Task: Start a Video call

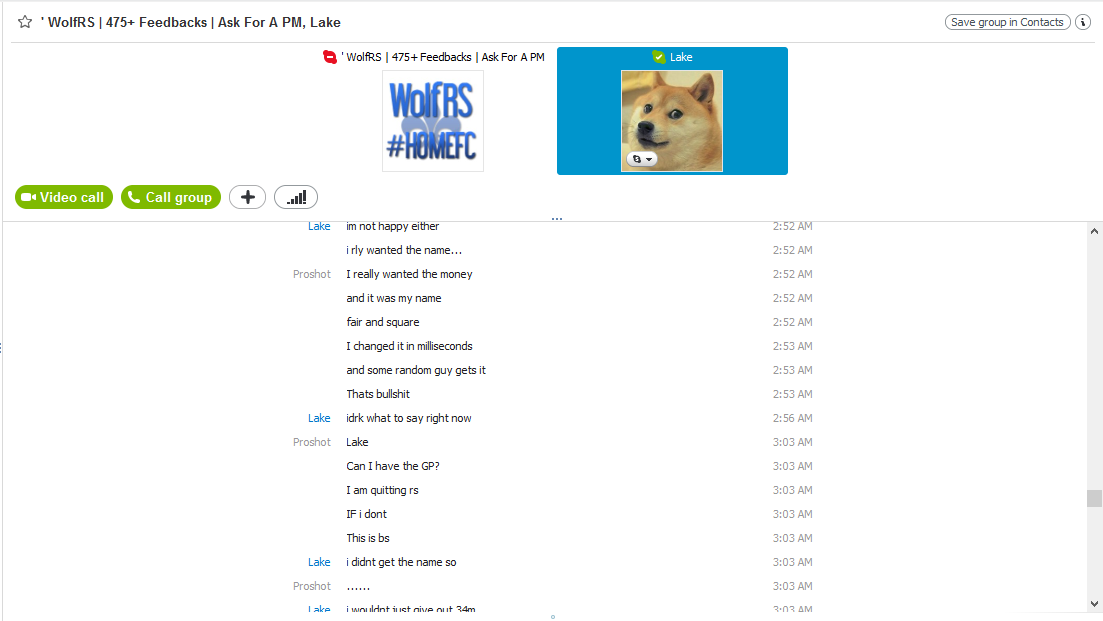Action: [63, 198]
